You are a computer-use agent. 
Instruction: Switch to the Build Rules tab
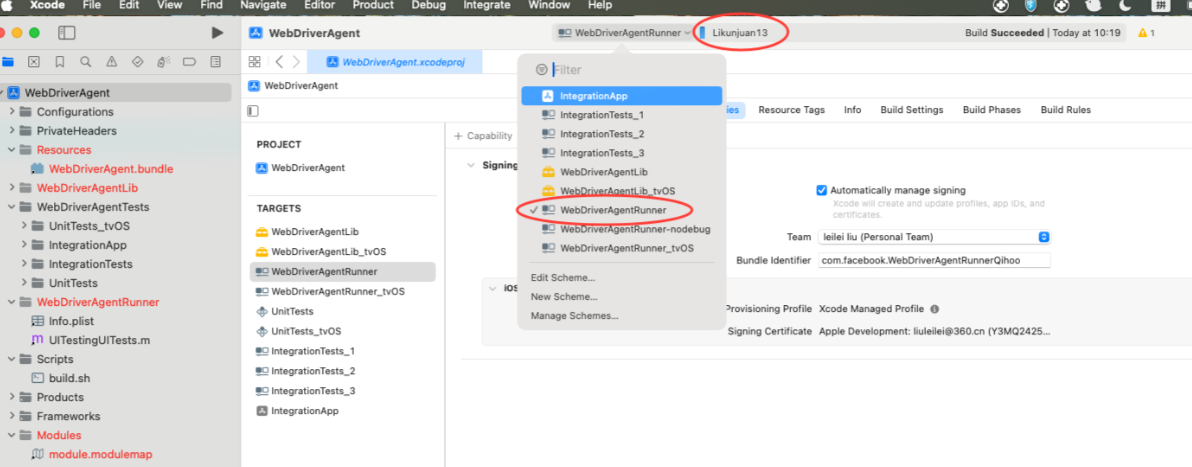1065,110
